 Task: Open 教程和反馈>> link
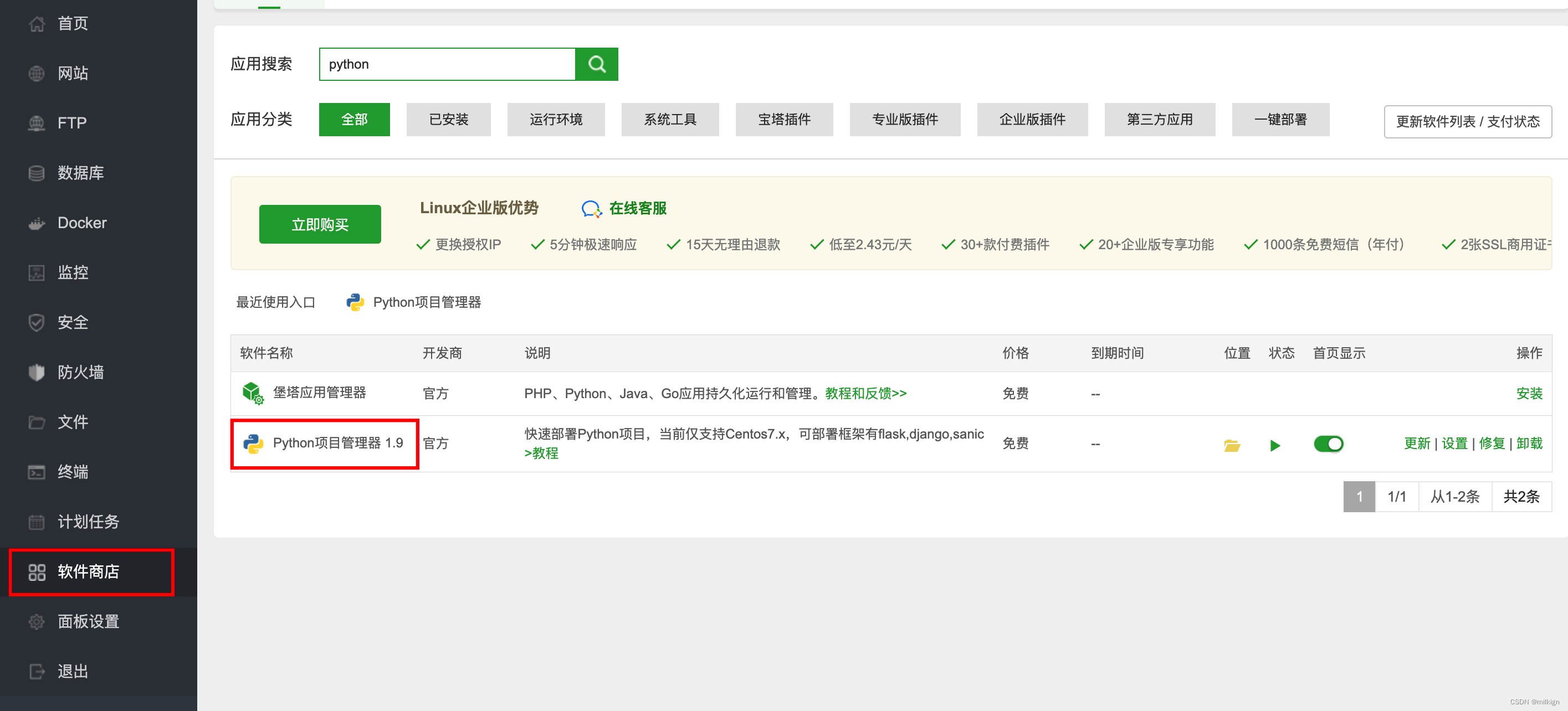click(865, 394)
